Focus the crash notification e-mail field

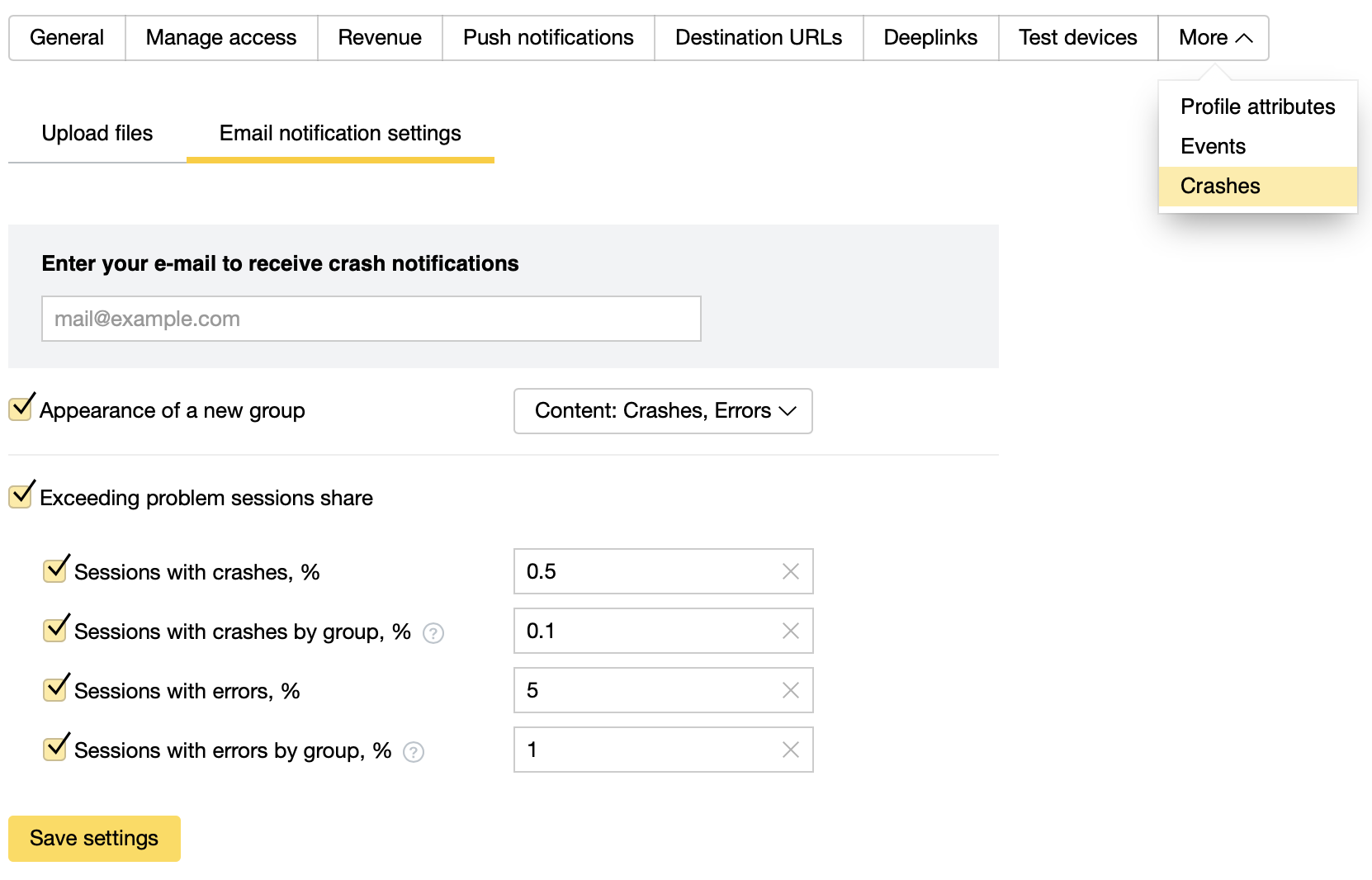(x=371, y=319)
